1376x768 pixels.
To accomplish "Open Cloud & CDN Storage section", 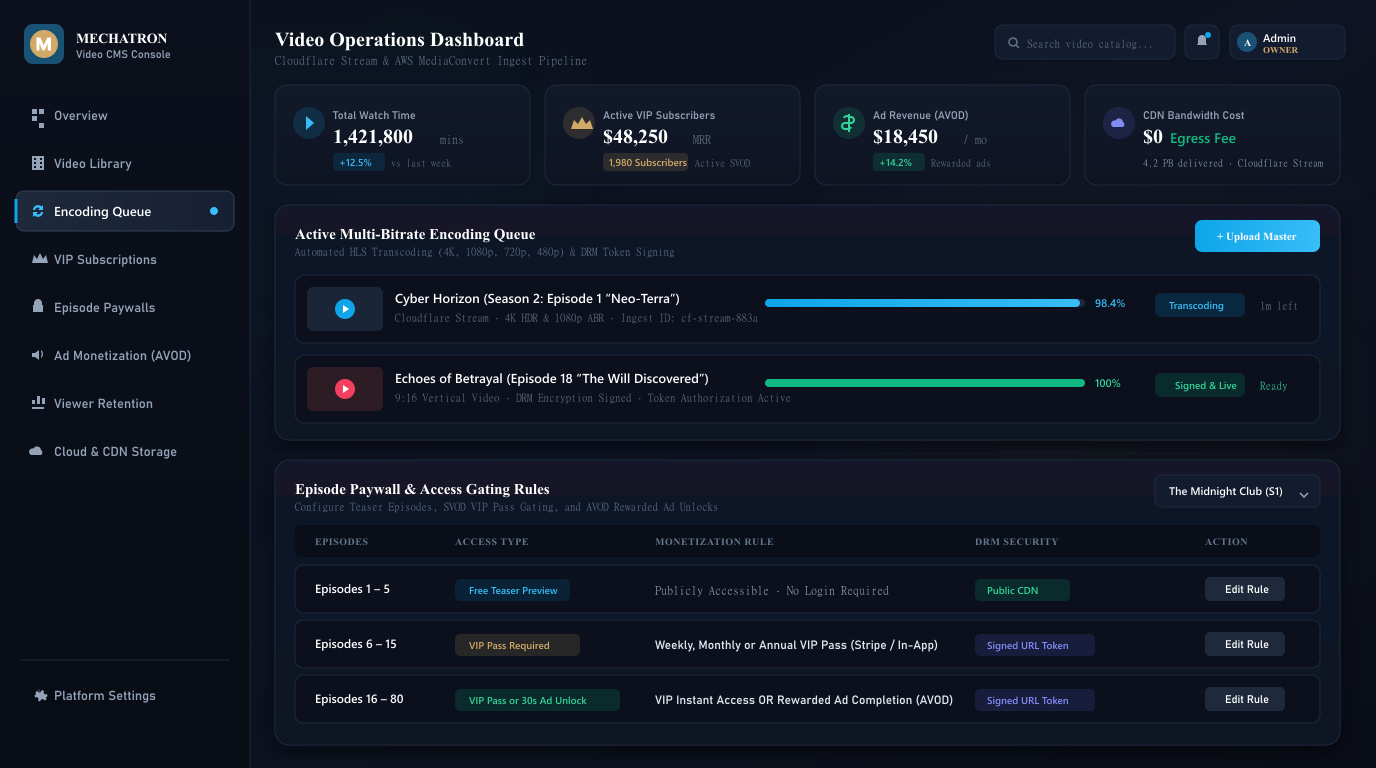I will tap(125, 451).
